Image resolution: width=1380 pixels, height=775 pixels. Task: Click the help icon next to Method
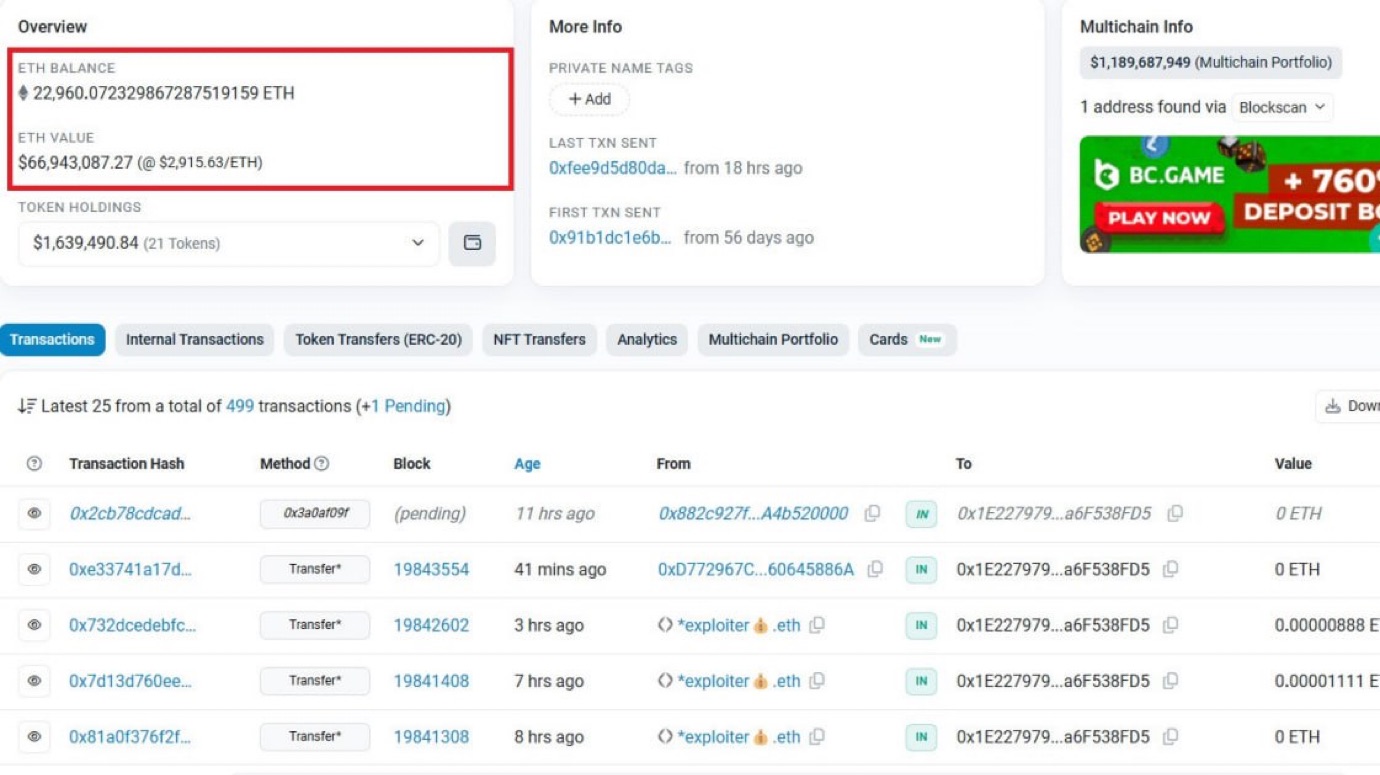(x=322, y=464)
